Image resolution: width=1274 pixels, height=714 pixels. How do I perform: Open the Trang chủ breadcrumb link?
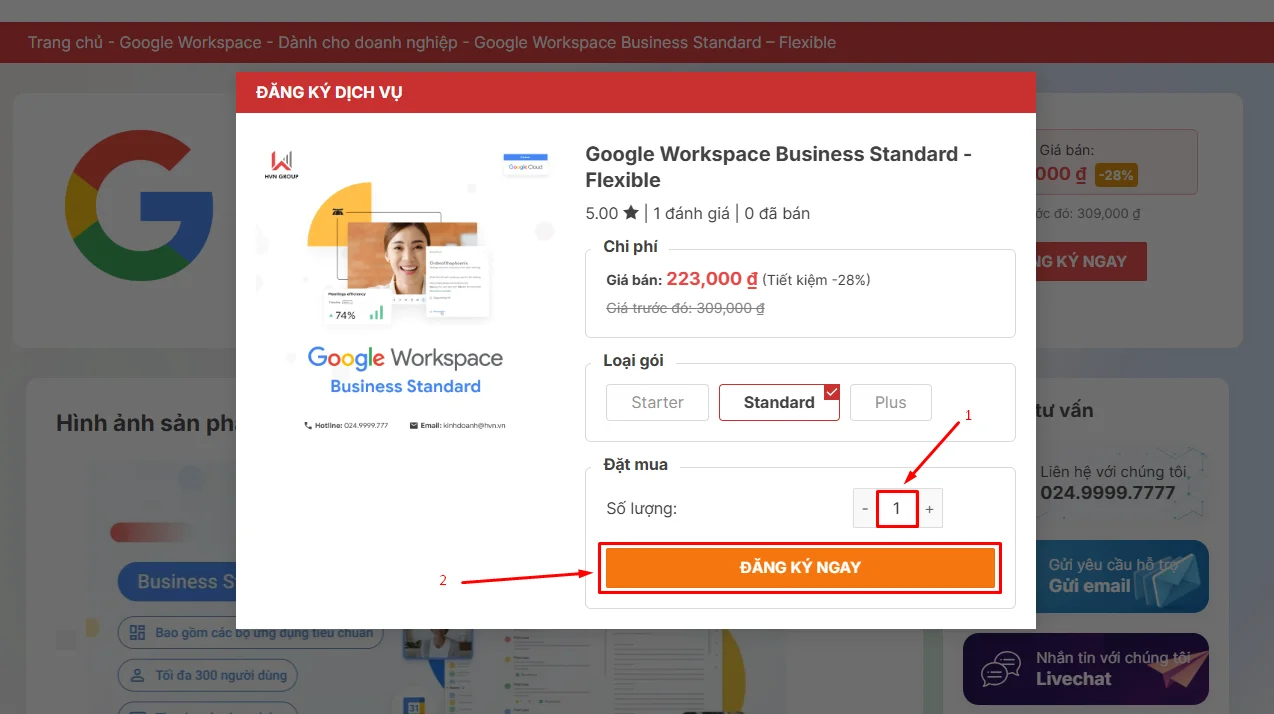coord(65,43)
